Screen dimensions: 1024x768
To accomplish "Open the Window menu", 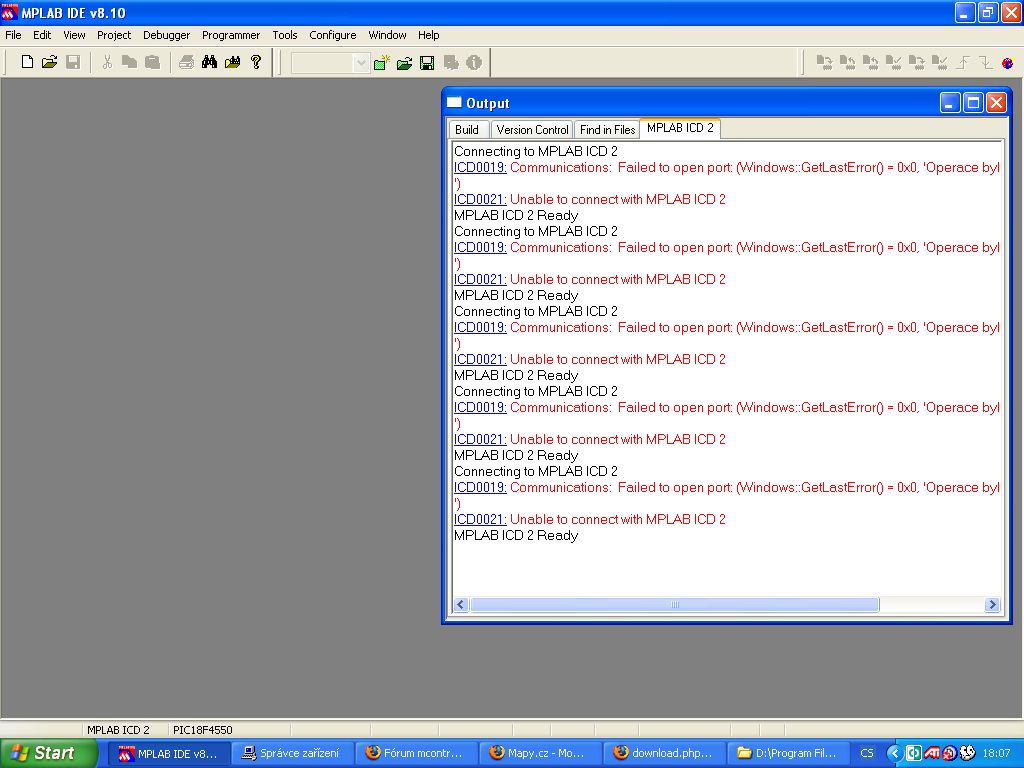I will 387,35.
